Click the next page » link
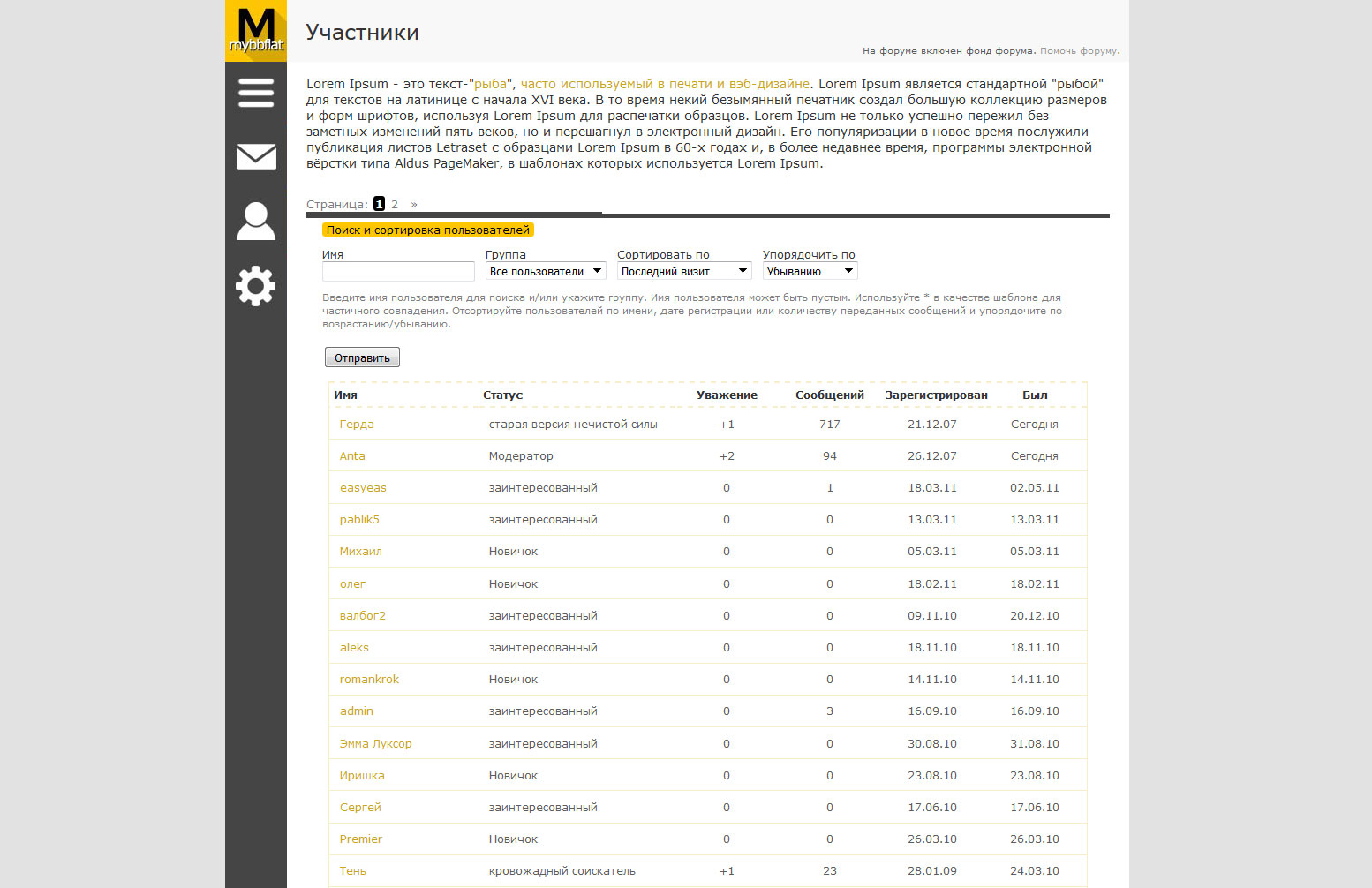The height and width of the screenshot is (888, 1372). point(413,204)
